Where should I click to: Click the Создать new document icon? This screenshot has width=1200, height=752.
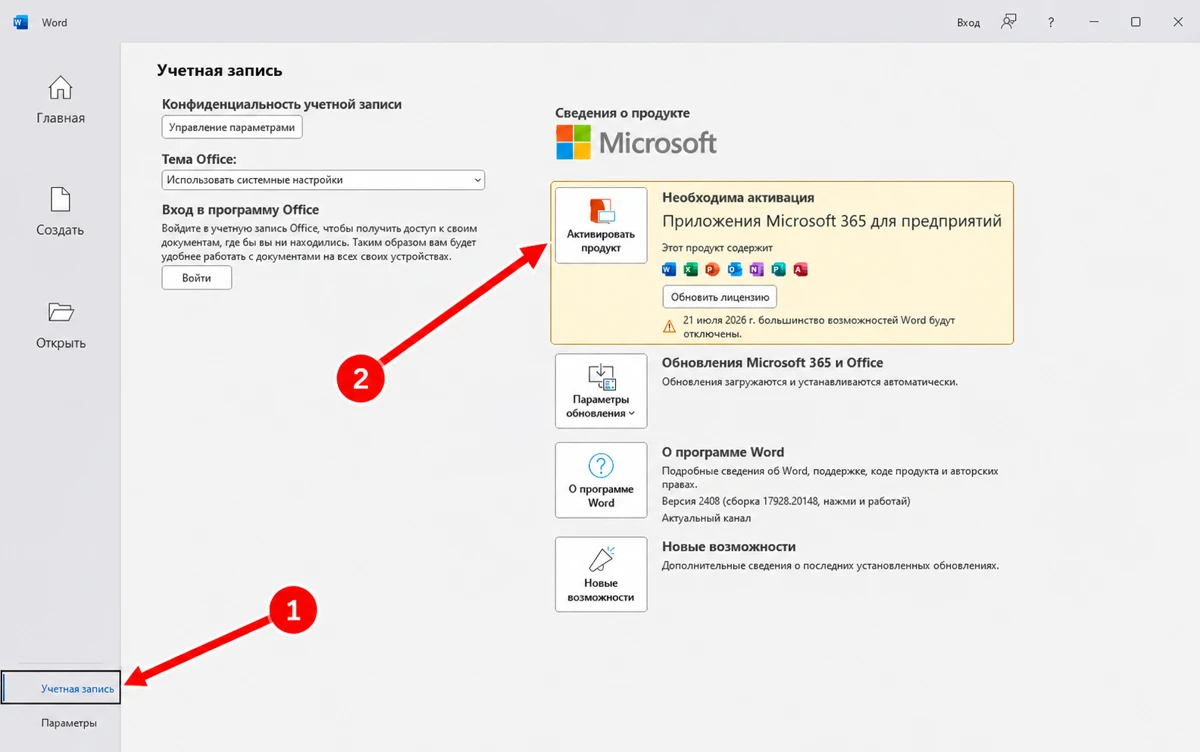tap(60, 199)
